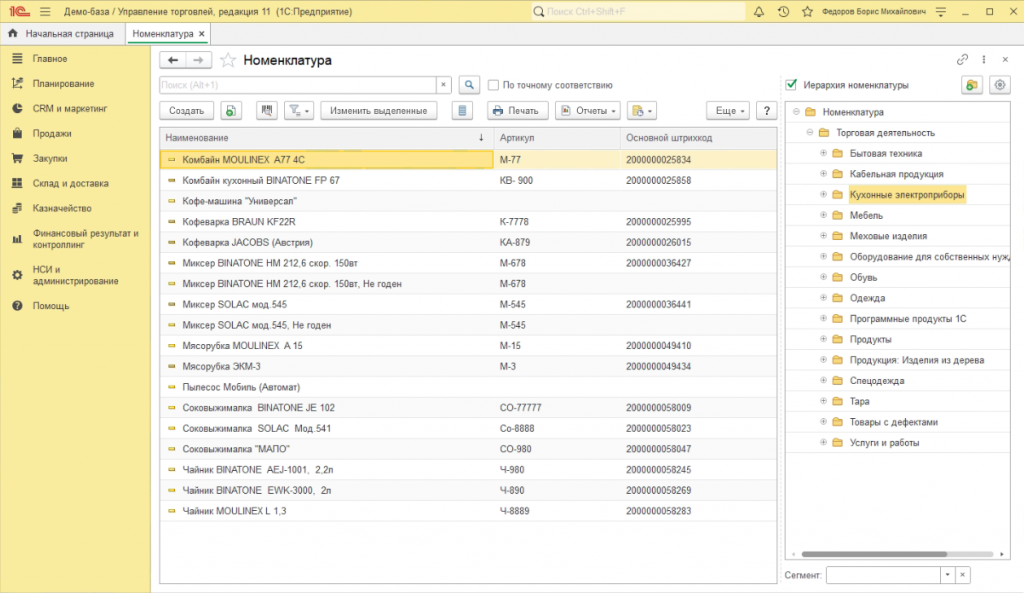This screenshot has height=593, width=1024.
Task: Select row Мясорубка ЭКМ-3
Action: pyautogui.click(x=468, y=366)
